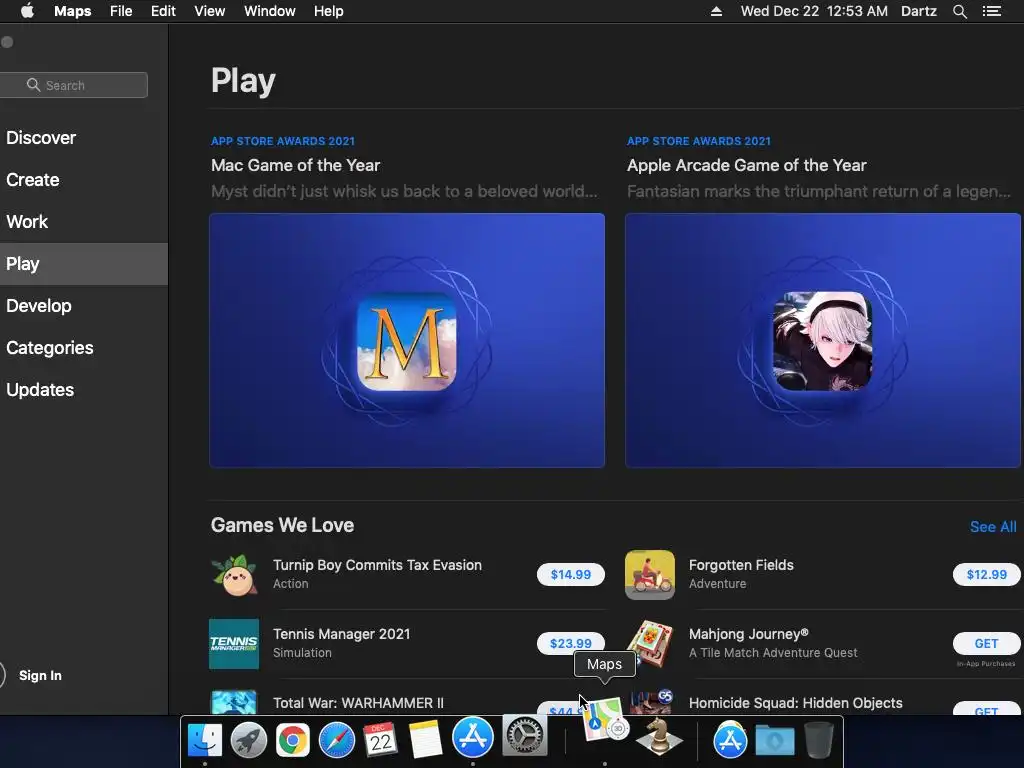Screen dimensions: 1024x768
Task: Click Simulation genre under Tennis Manager
Action: [302, 652]
